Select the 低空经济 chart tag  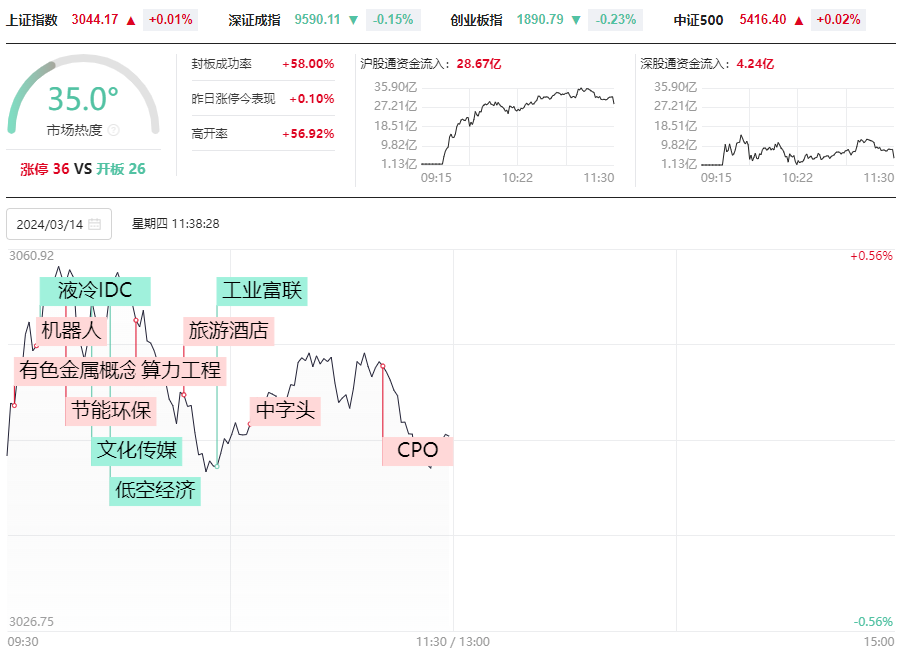(x=155, y=491)
